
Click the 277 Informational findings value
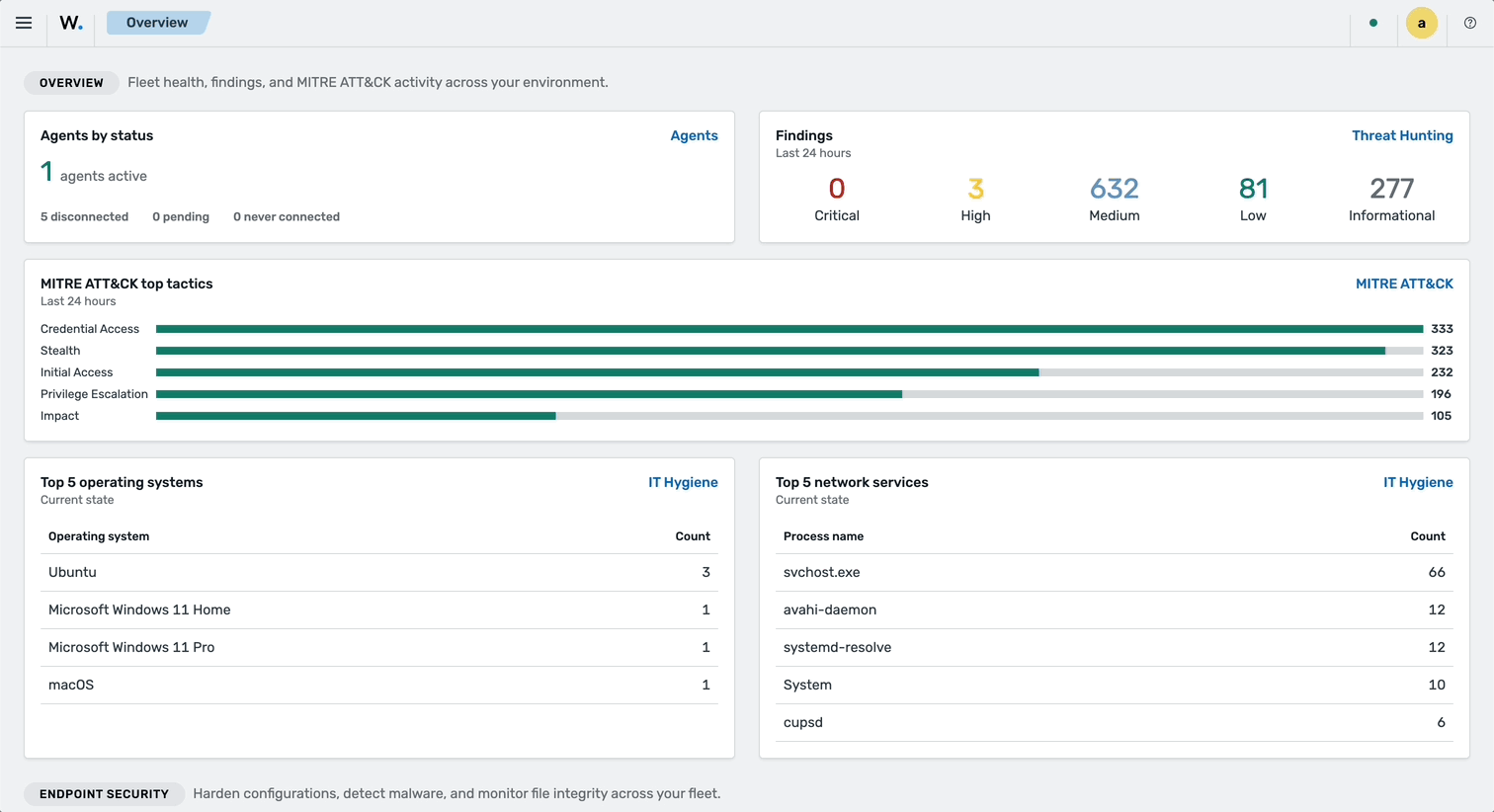[1391, 189]
